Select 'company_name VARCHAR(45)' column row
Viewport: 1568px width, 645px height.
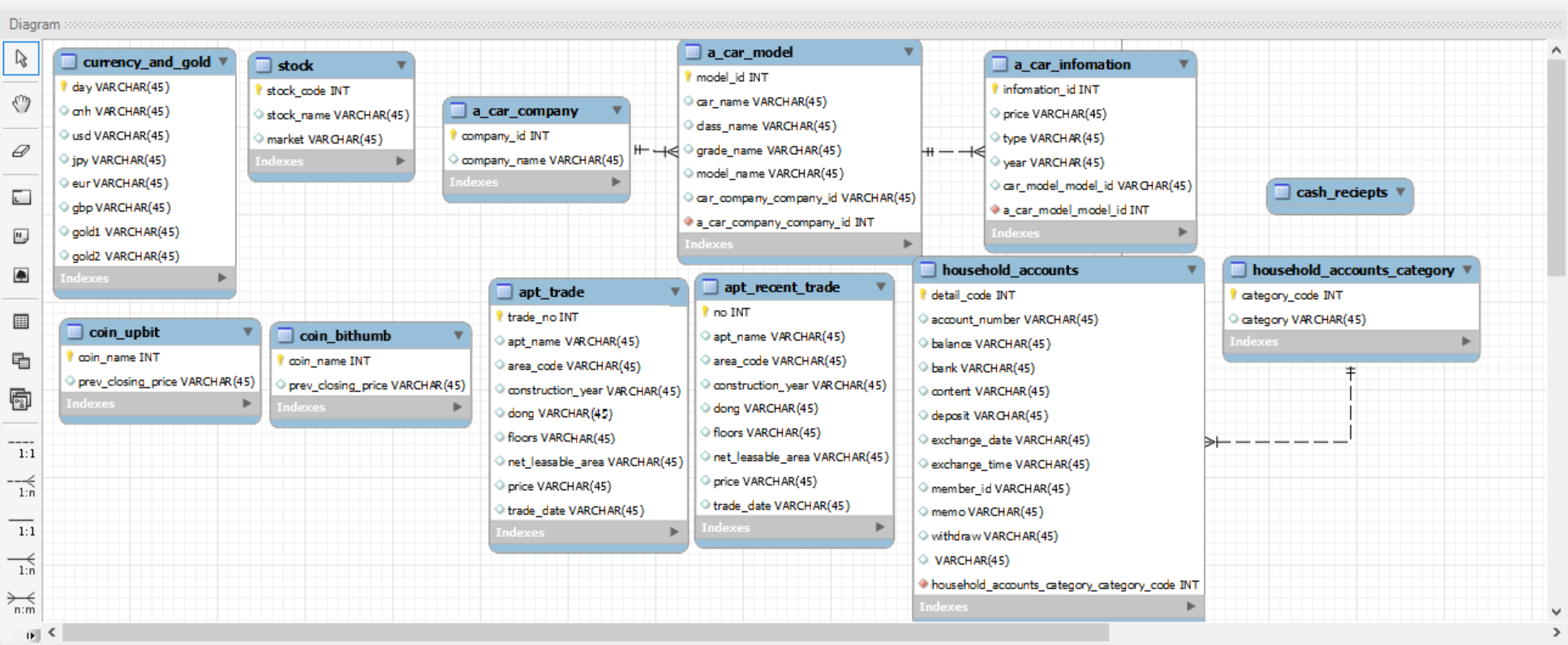click(536, 160)
